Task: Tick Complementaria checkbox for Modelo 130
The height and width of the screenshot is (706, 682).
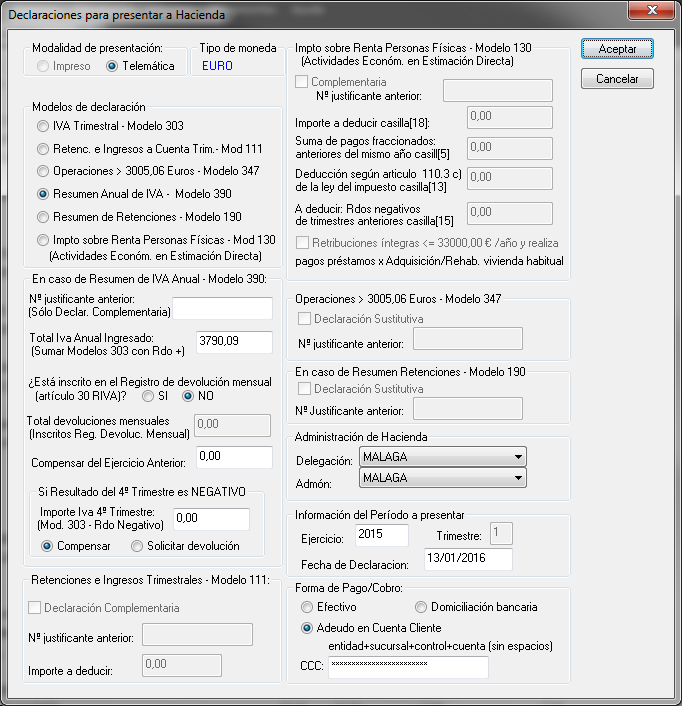Action: (341, 81)
